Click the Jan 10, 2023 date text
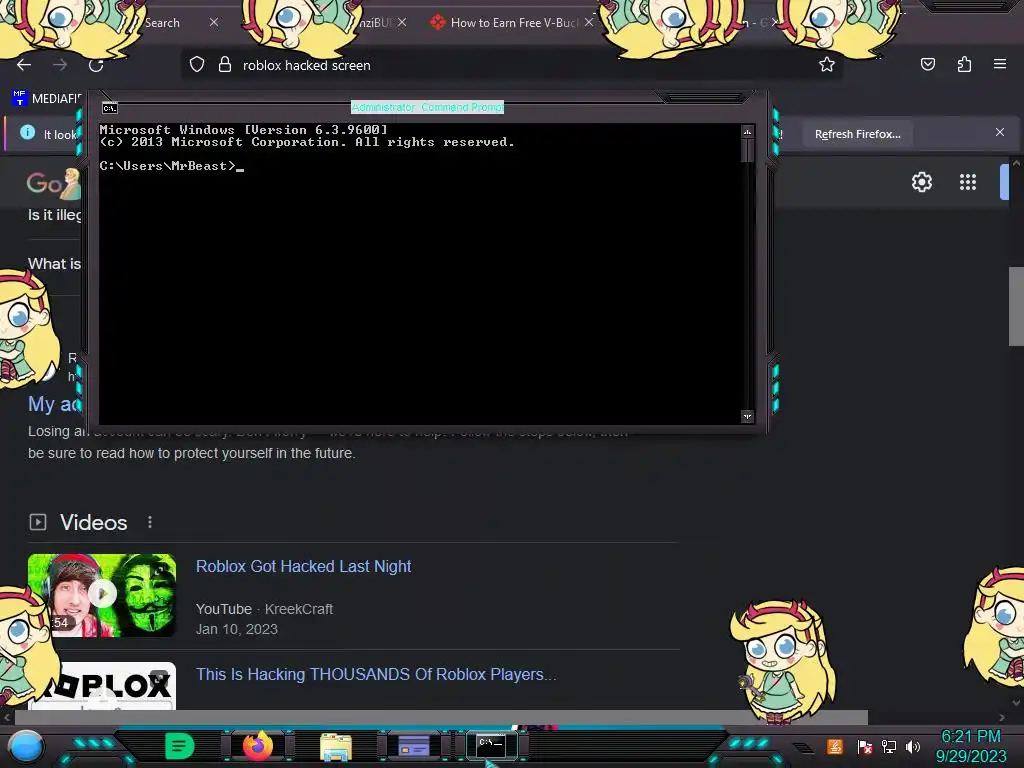The image size is (1024, 768). point(237,629)
